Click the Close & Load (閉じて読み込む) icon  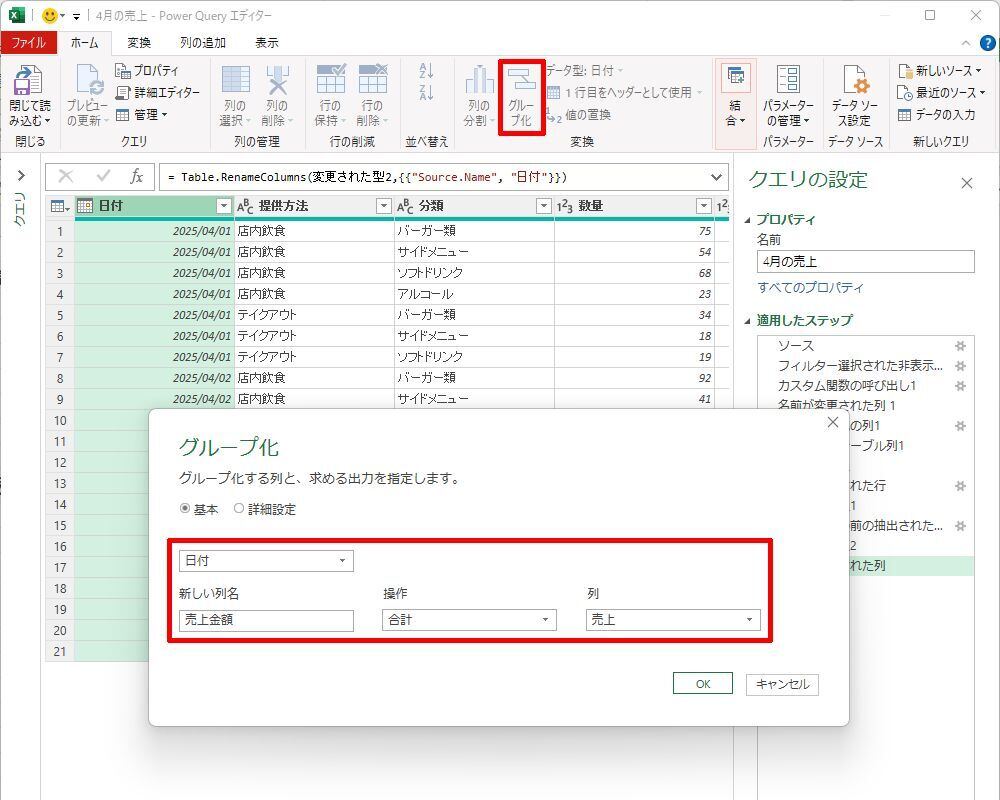[29, 95]
